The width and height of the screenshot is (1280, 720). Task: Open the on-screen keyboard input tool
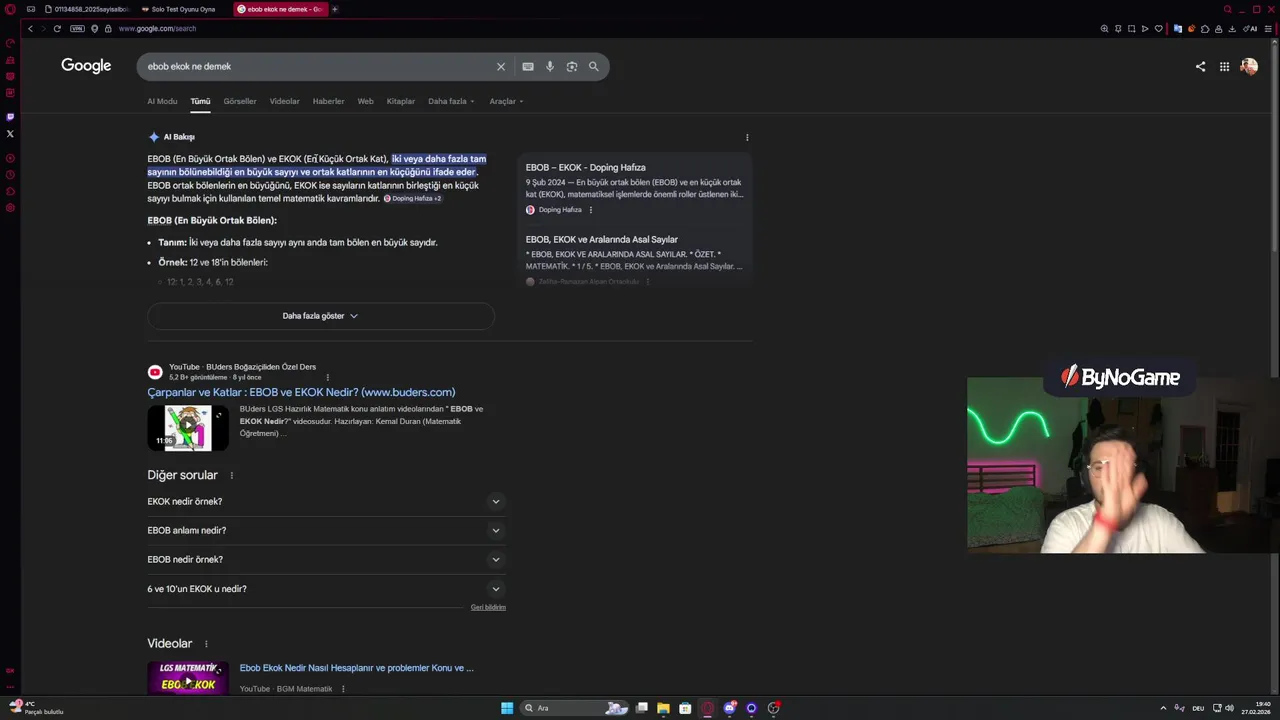click(x=528, y=67)
